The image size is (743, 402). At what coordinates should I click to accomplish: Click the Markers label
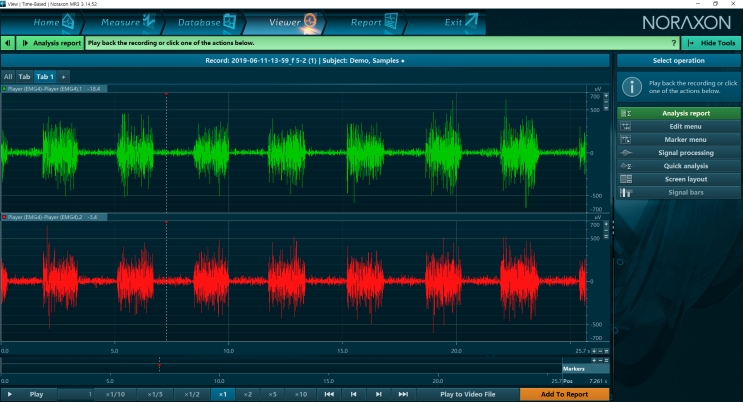(573, 369)
